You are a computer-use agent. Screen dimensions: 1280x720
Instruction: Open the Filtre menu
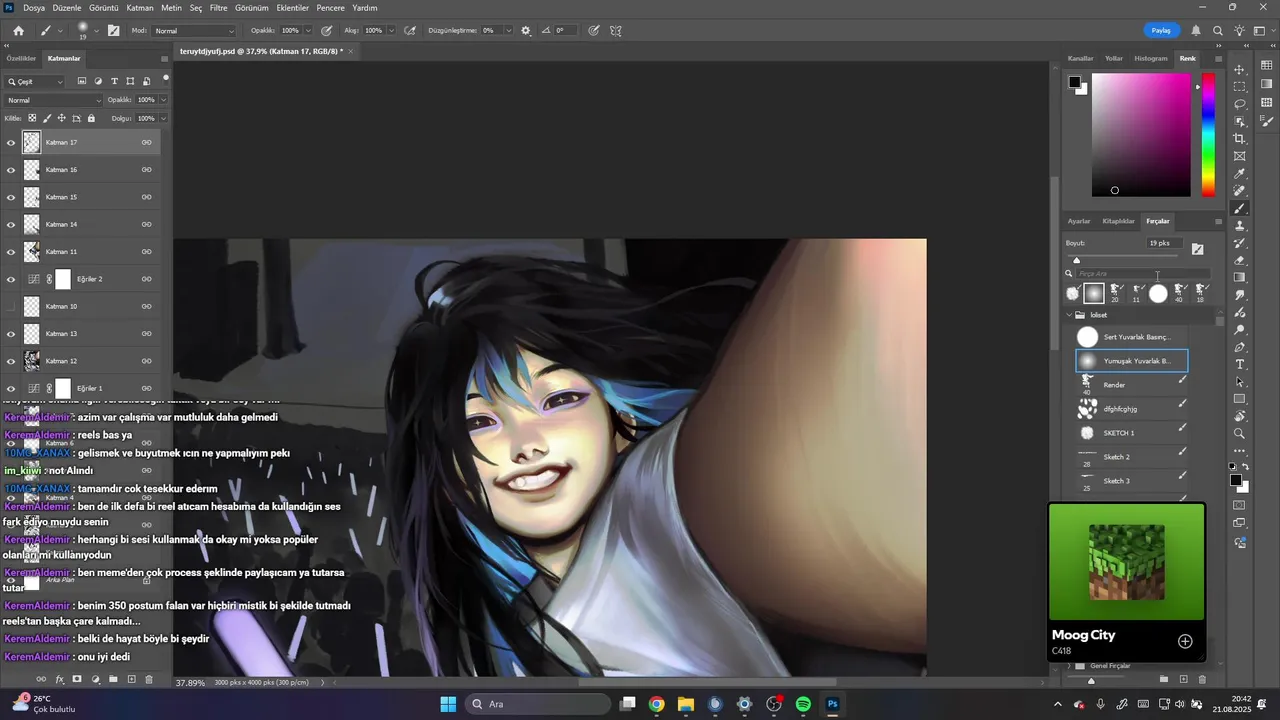(x=218, y=8)
